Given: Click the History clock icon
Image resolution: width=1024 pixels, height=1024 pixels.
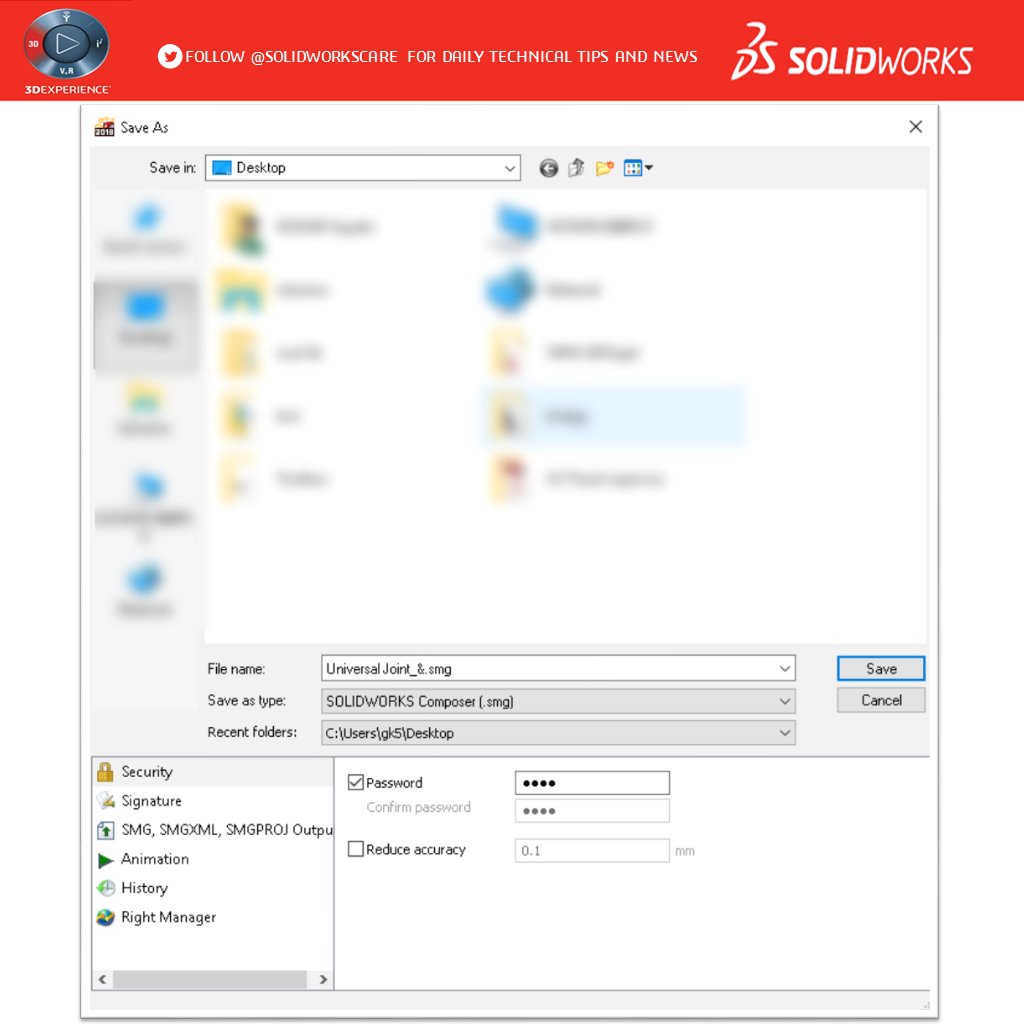Looking at the screenshot, I should [x=106, y=888].
